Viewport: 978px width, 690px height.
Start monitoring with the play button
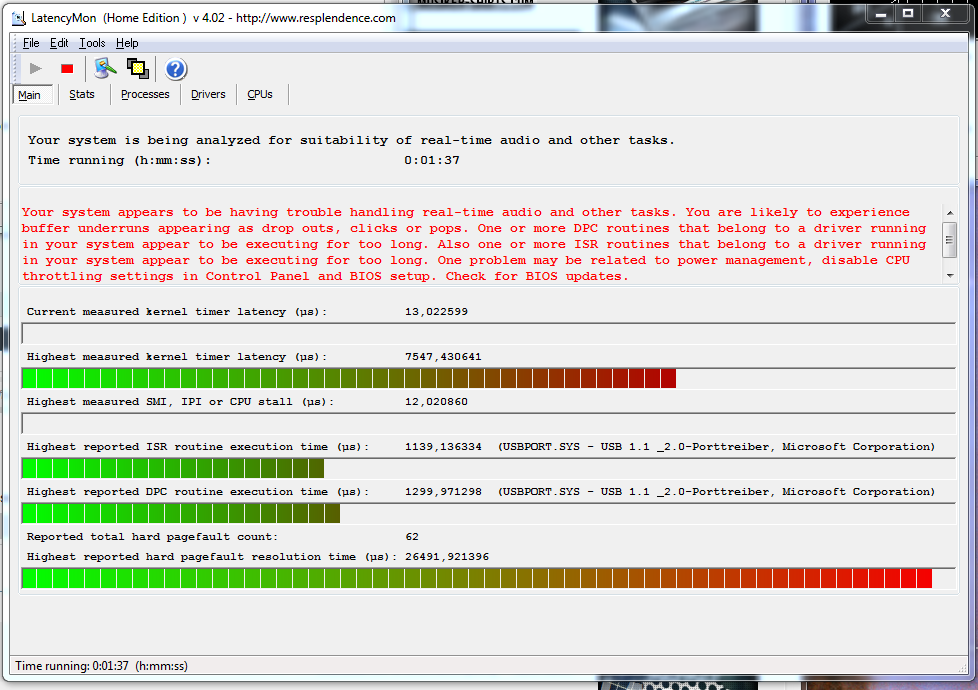coord(36,69)
